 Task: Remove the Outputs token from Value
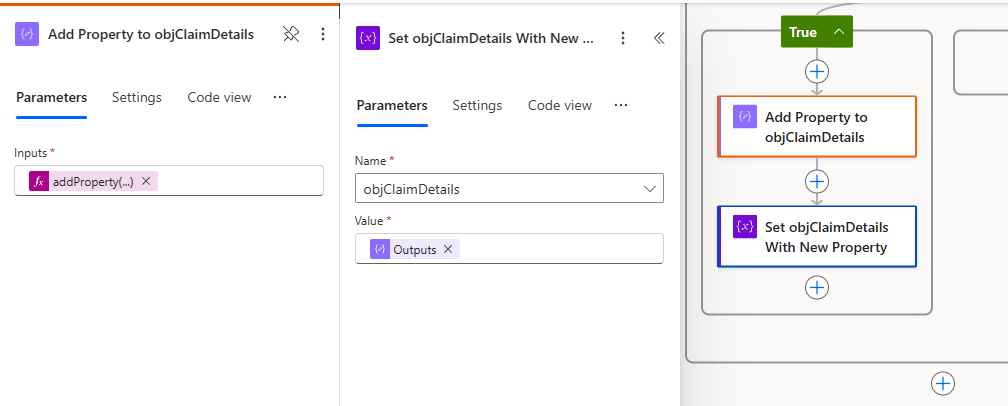[x=448, y=249]
